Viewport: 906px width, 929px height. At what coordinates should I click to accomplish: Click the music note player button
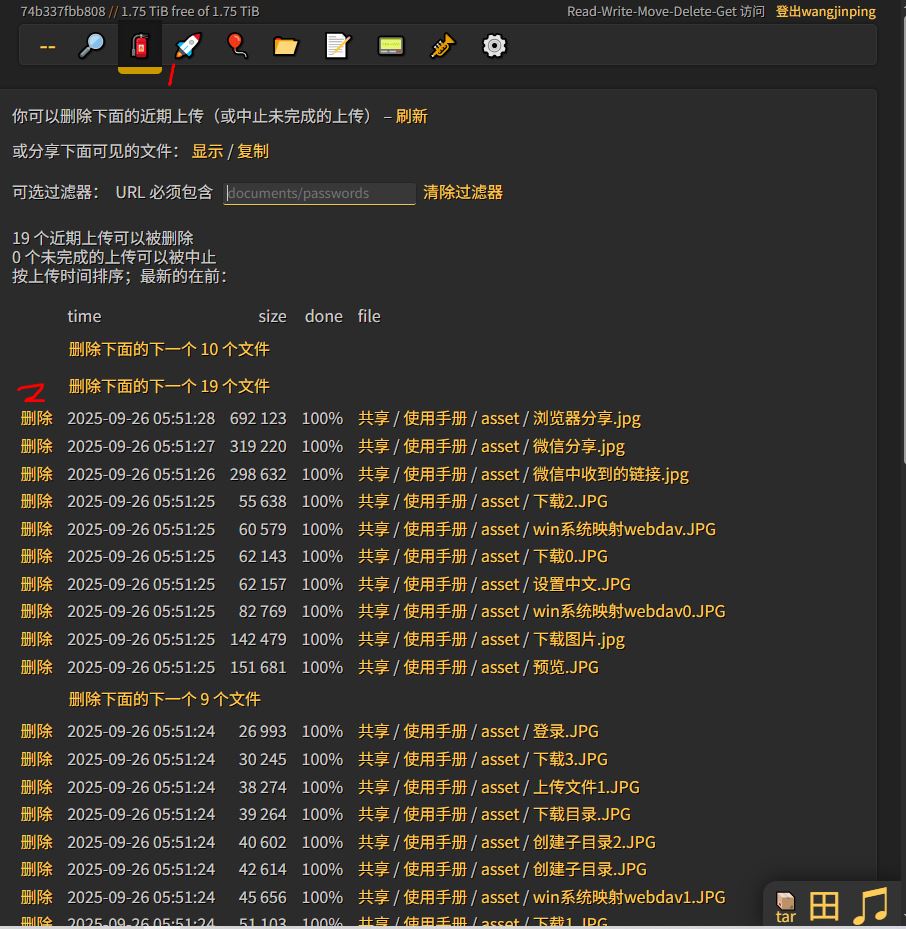870,906
